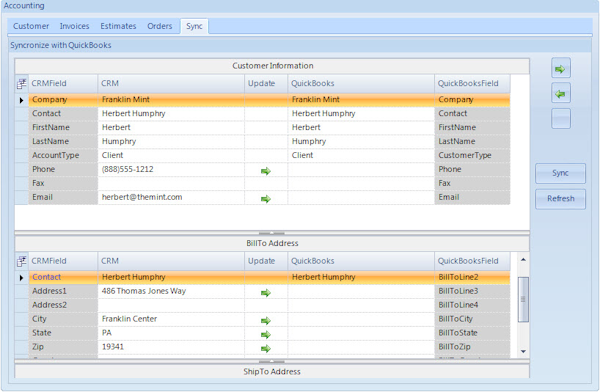Click the CRM 'Herbert' first name cell

(x=171, y=127)
